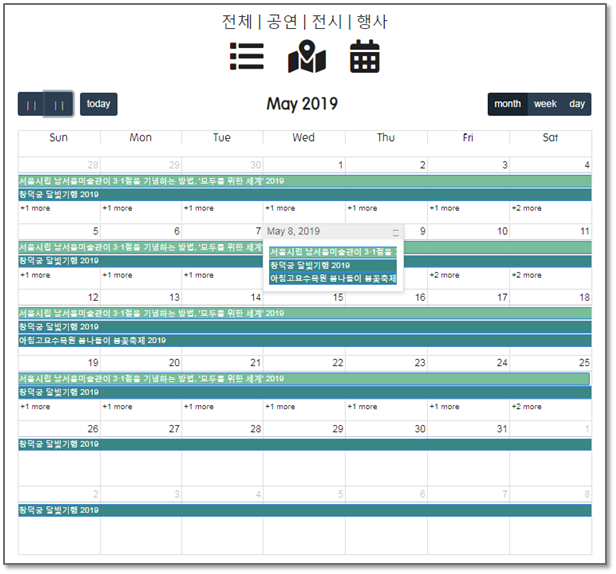Select day number 27
The width and height of the screenshot is (616, 574).
(x=174, y=429)
